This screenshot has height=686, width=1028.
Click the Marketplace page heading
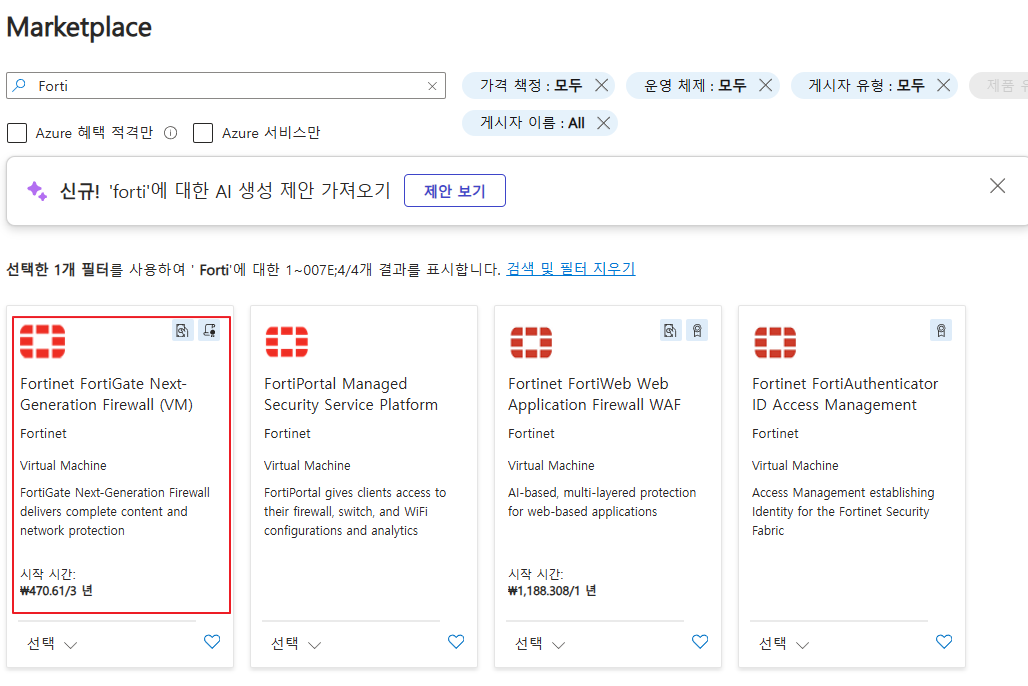79,28
